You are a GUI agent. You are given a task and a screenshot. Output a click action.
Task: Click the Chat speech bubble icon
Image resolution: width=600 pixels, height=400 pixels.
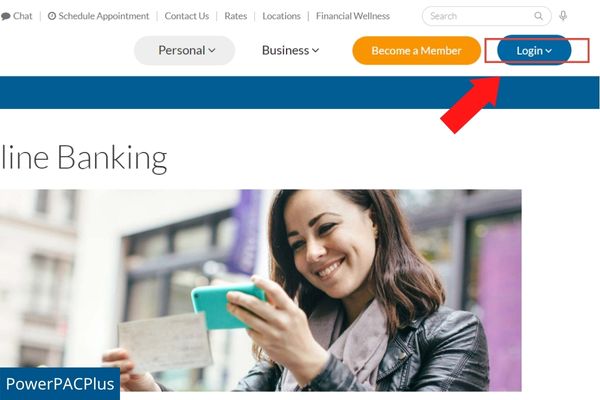pyautogui.click(x=5, y=16)
